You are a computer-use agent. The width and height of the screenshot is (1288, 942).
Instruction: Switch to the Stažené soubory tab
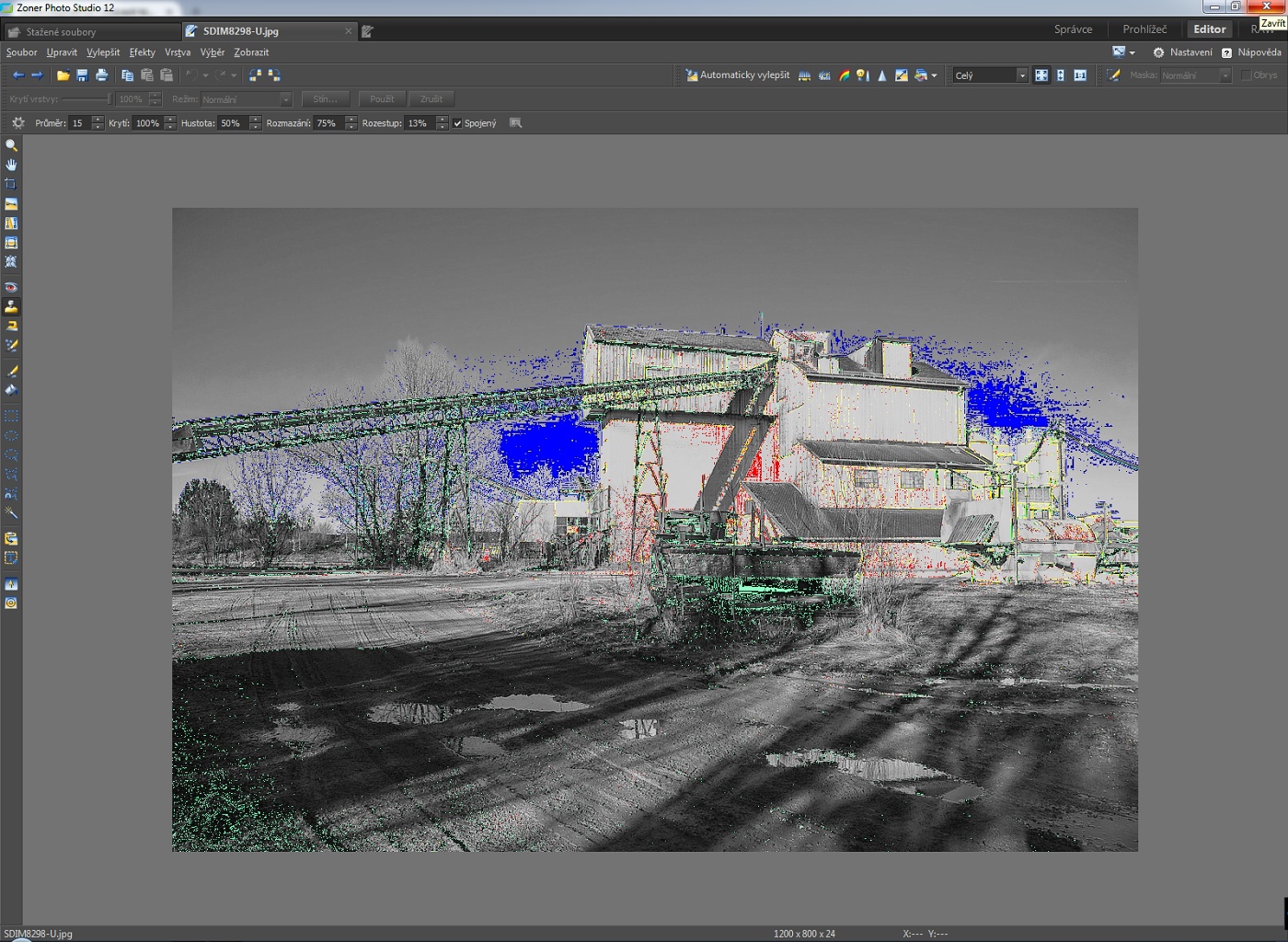[61, 31]
